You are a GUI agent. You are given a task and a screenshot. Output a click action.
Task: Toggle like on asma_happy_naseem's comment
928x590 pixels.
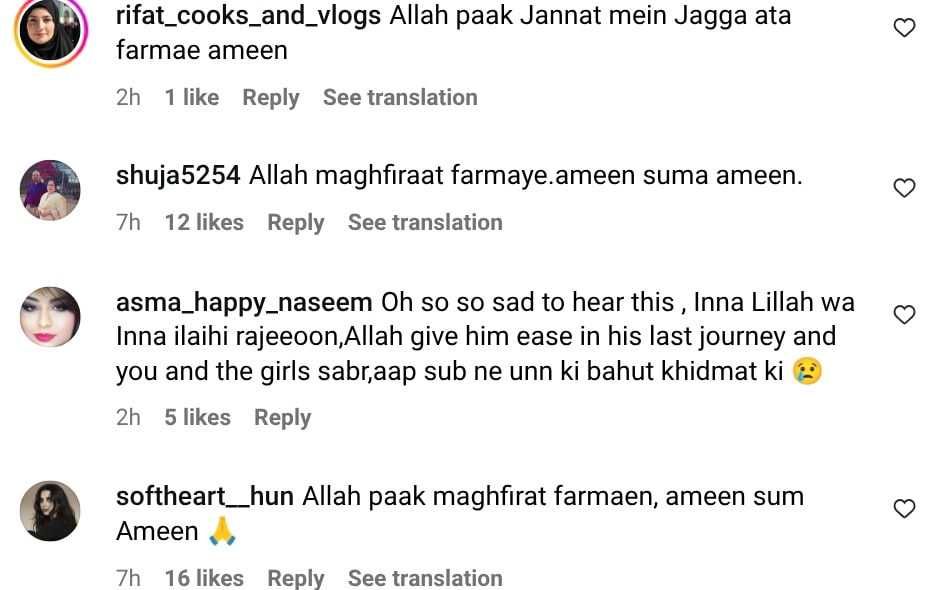click(x=904, y=315)
